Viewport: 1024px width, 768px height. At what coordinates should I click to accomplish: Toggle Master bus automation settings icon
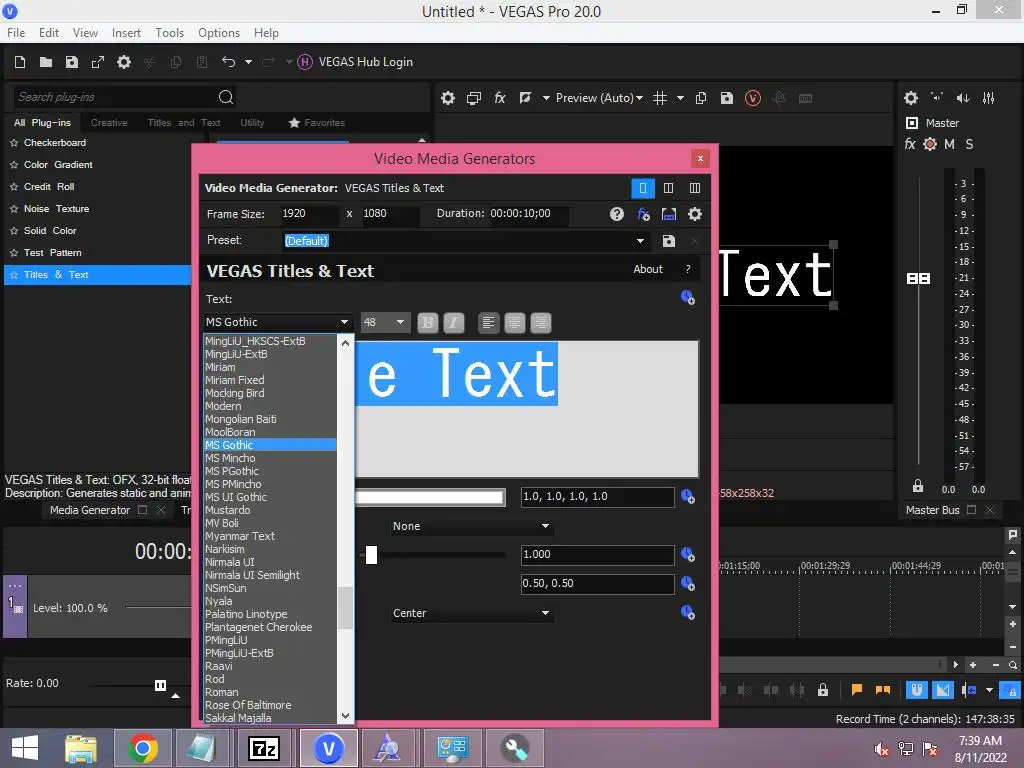pos(930,144)
